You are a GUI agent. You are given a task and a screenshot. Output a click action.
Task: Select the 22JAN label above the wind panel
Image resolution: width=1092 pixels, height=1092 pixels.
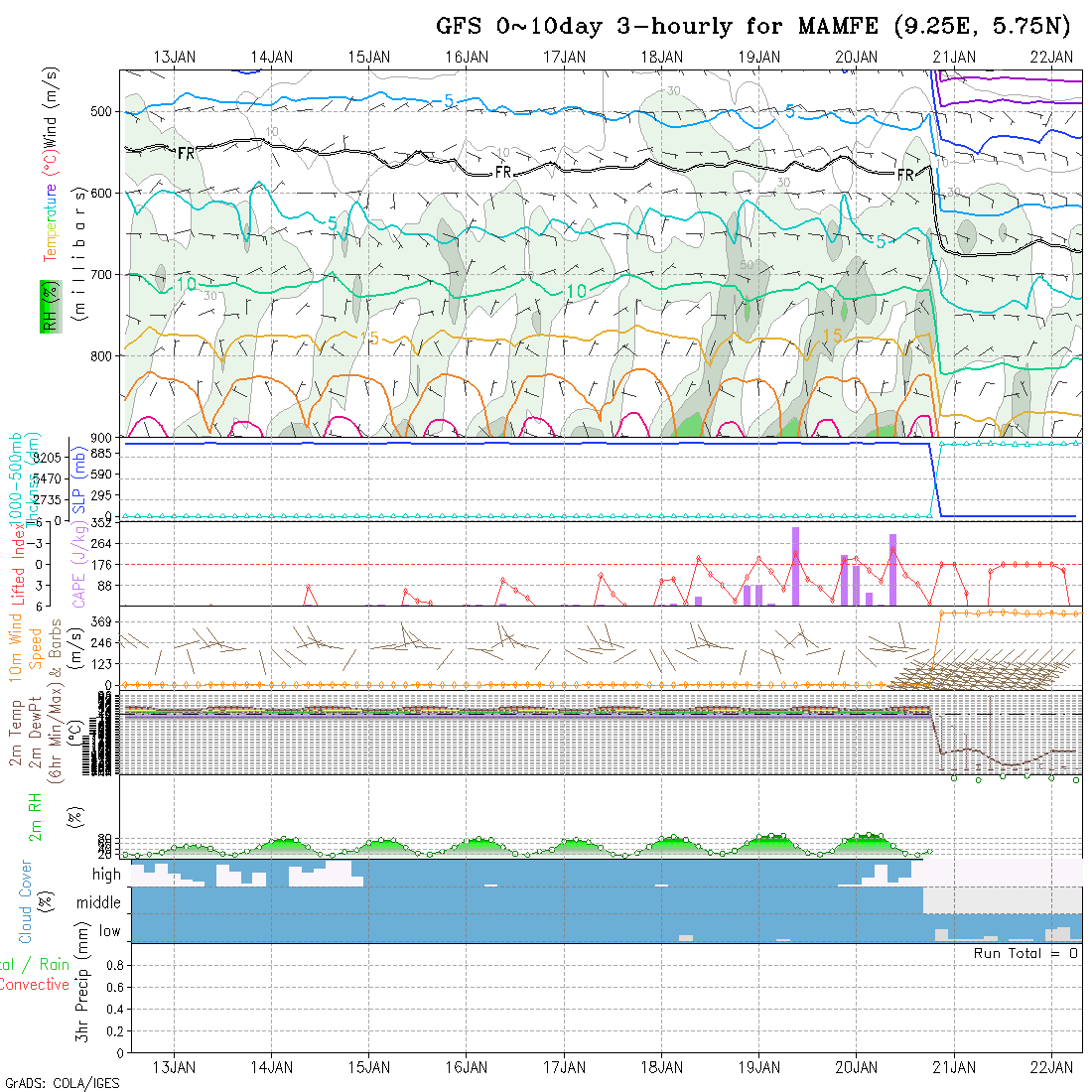tap(1051, 58)
